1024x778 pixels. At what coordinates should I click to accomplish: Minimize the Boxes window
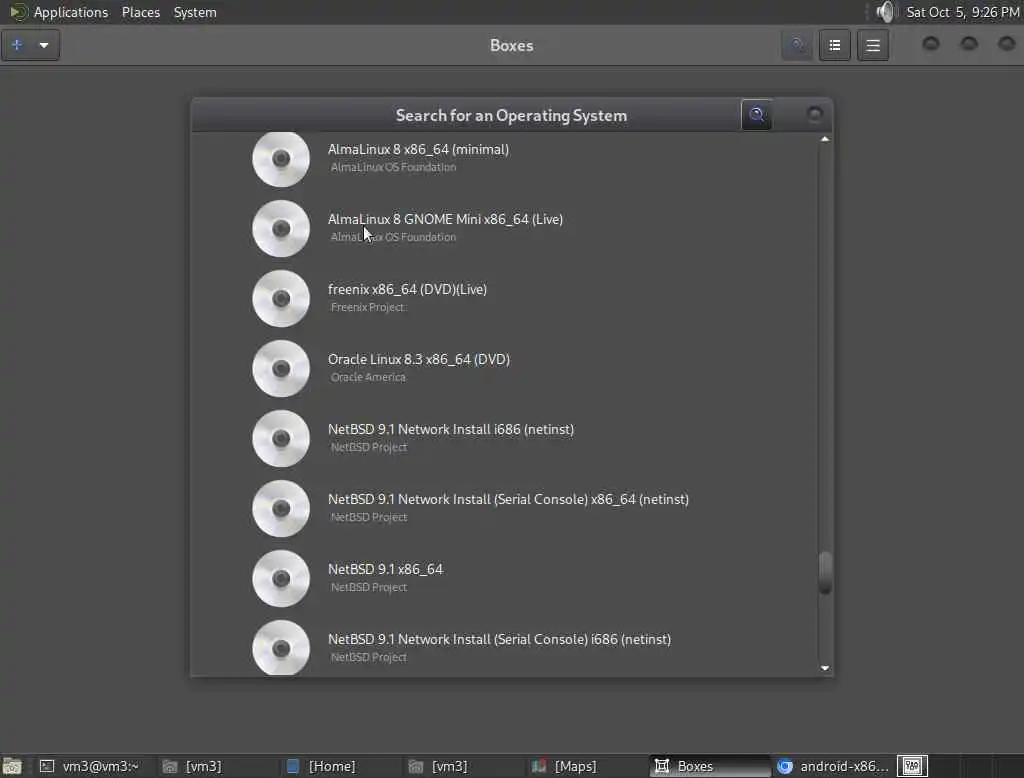[x=931, y=44]
